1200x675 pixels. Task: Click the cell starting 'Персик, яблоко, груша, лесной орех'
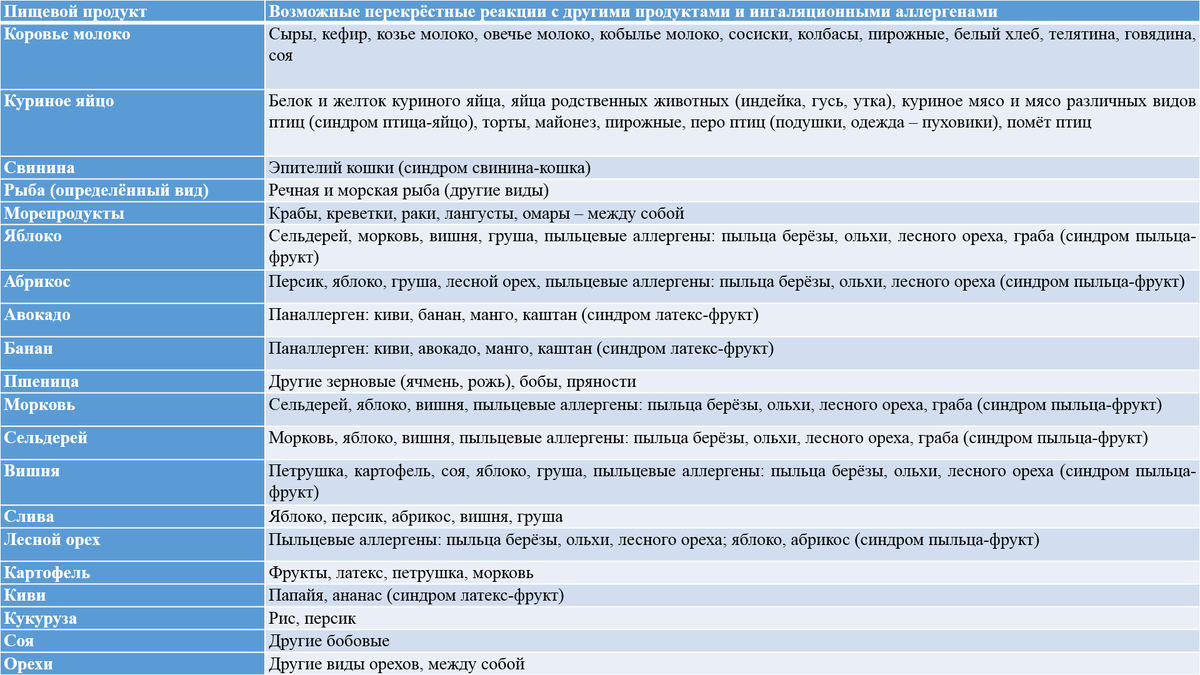pos(733,287)
